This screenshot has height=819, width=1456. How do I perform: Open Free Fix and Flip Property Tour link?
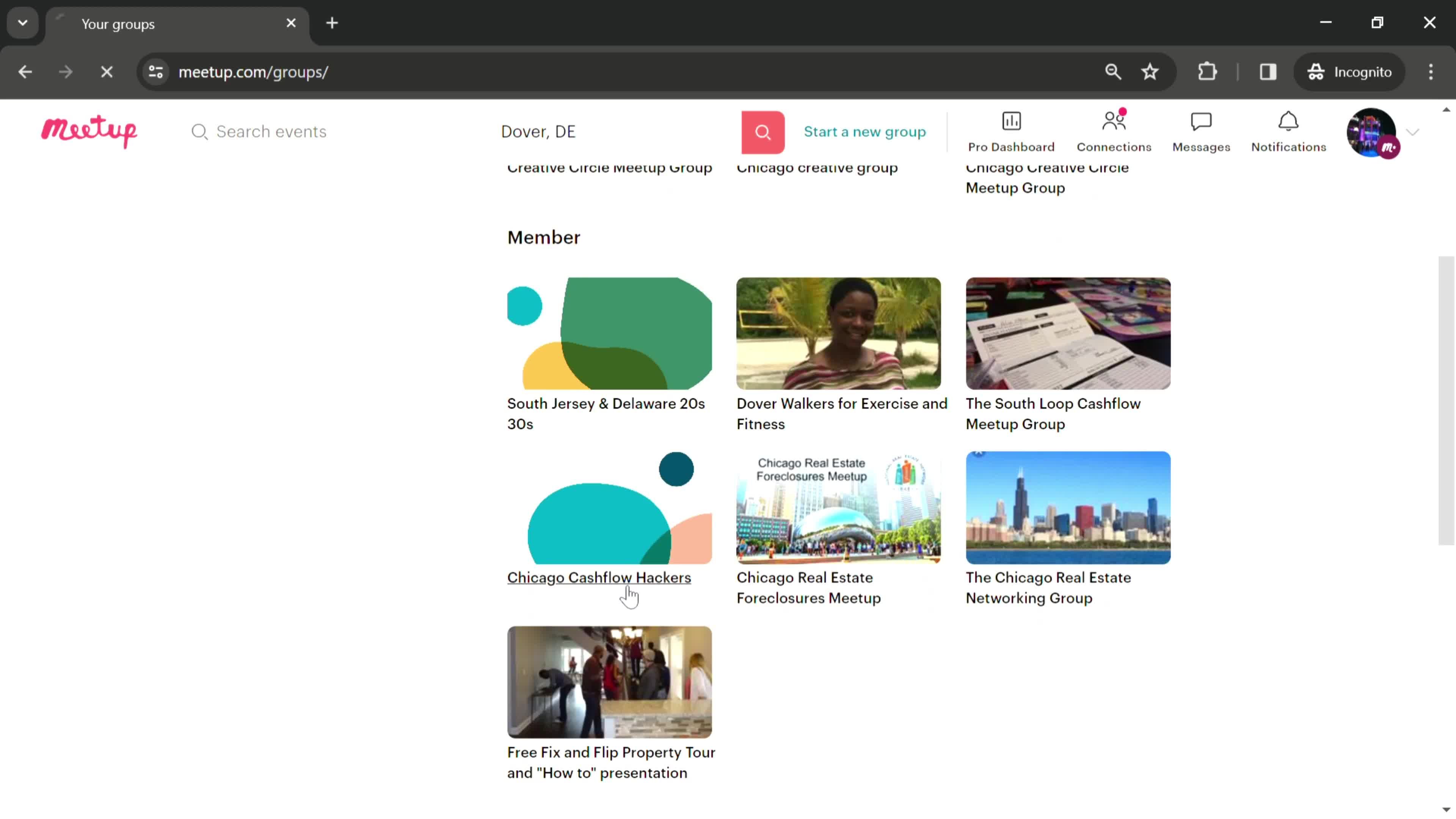click(x=611, y=763)
